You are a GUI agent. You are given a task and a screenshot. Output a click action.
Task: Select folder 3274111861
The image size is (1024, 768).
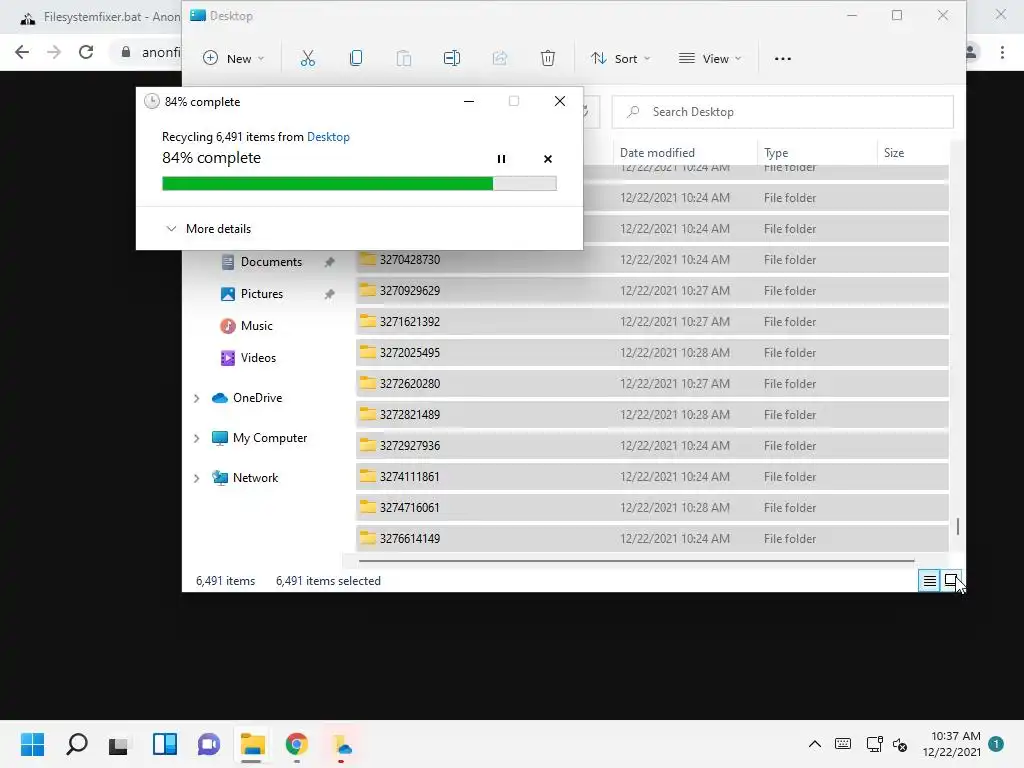click(652, 477)
